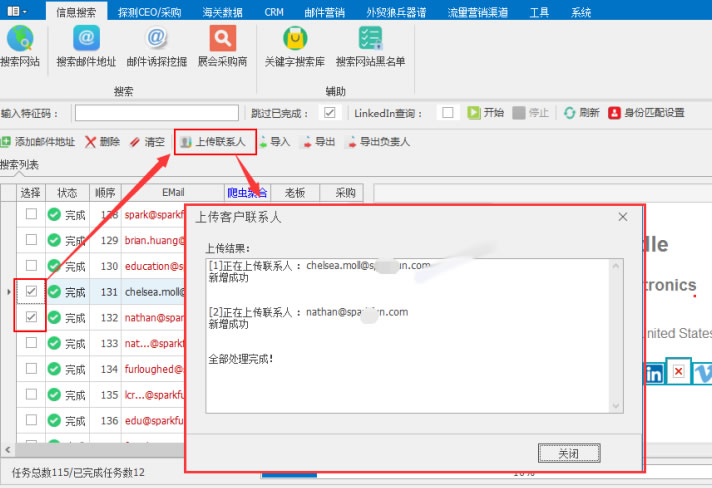The height and width of the screenshot is (488, 712).
Task: Check the checkbox for row 129
Action: pos(32,240)
